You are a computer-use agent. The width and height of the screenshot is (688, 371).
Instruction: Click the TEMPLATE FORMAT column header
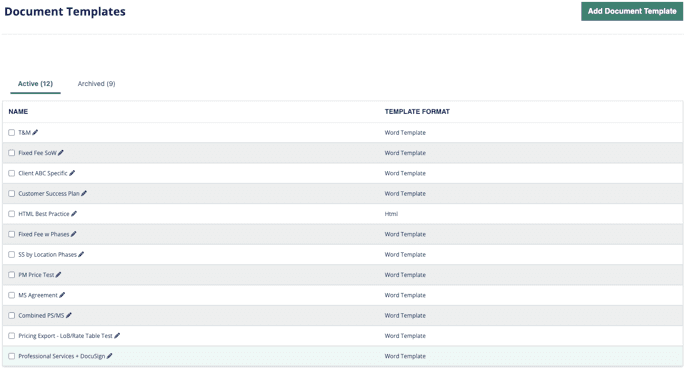(417, 111)
